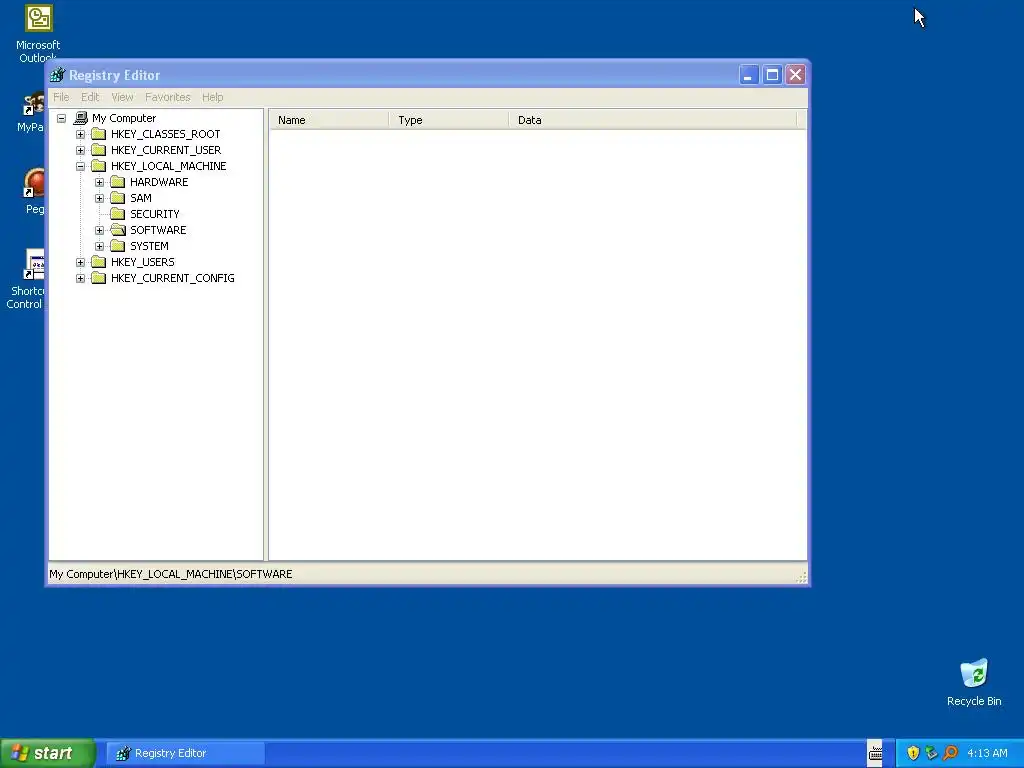Image resolution: width=1024 pixels, height=768 pixels.
Task: Select the HKEY_CLASSES_ROOT label text
Action: click(165, 134)
